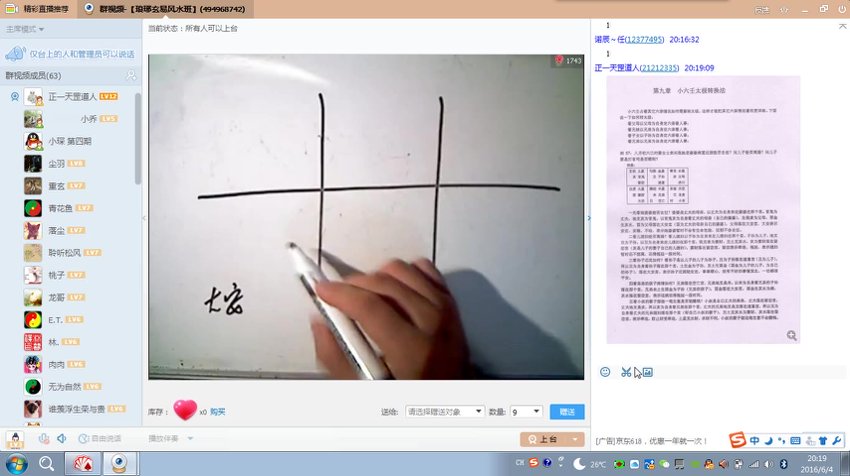Click the shirt skin icon on the IME bar
Screen dimensions: 850x476
823,440
